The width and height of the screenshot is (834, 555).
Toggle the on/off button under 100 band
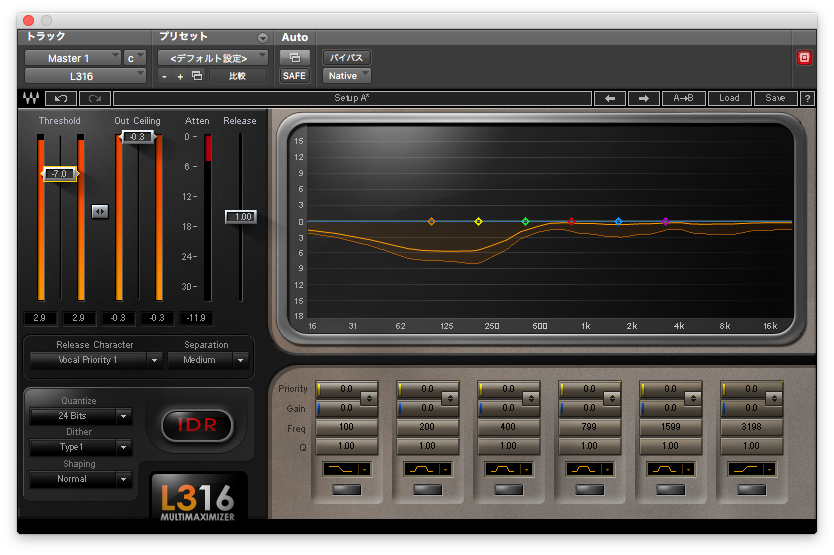(347, 490)
